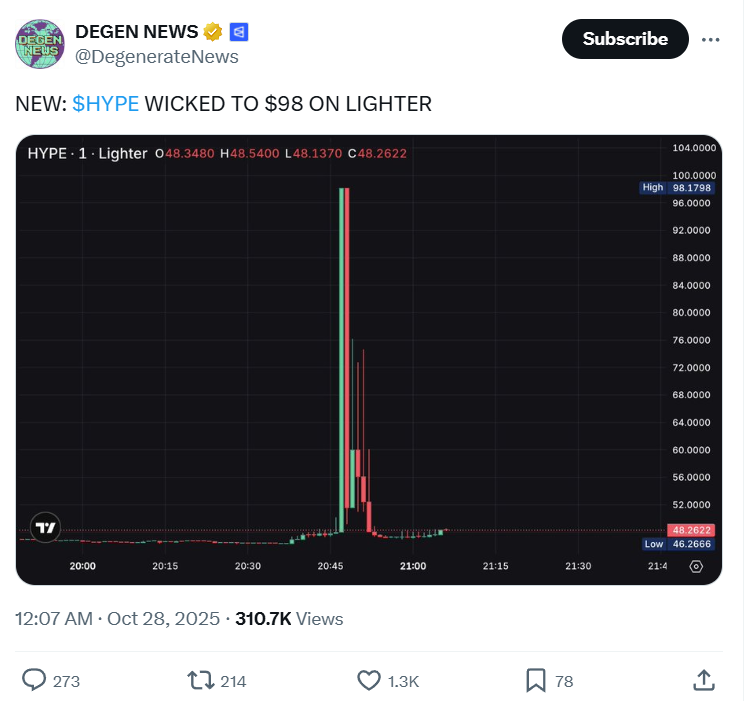The width and height of the screenshot is (752, 701).
Task: Open the three-dot more options menu
Action: [711, 39]
